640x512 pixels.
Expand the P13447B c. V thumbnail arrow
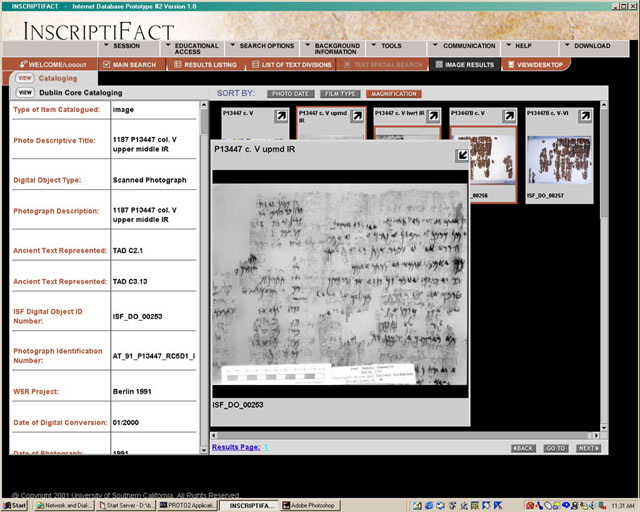click(x=509, y=116)
